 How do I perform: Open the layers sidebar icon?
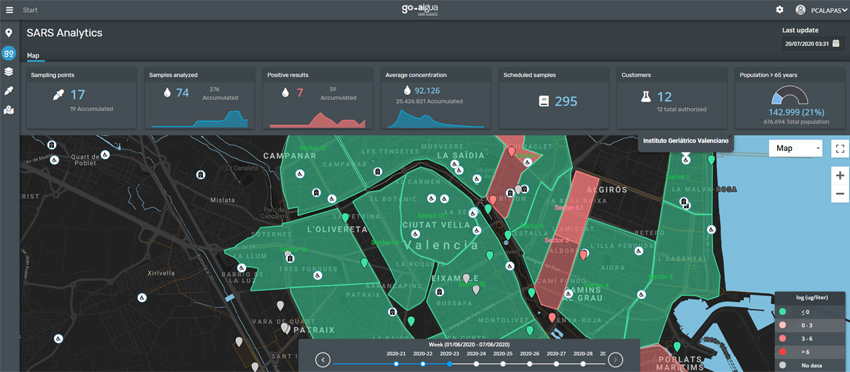[x=9, y=71]
